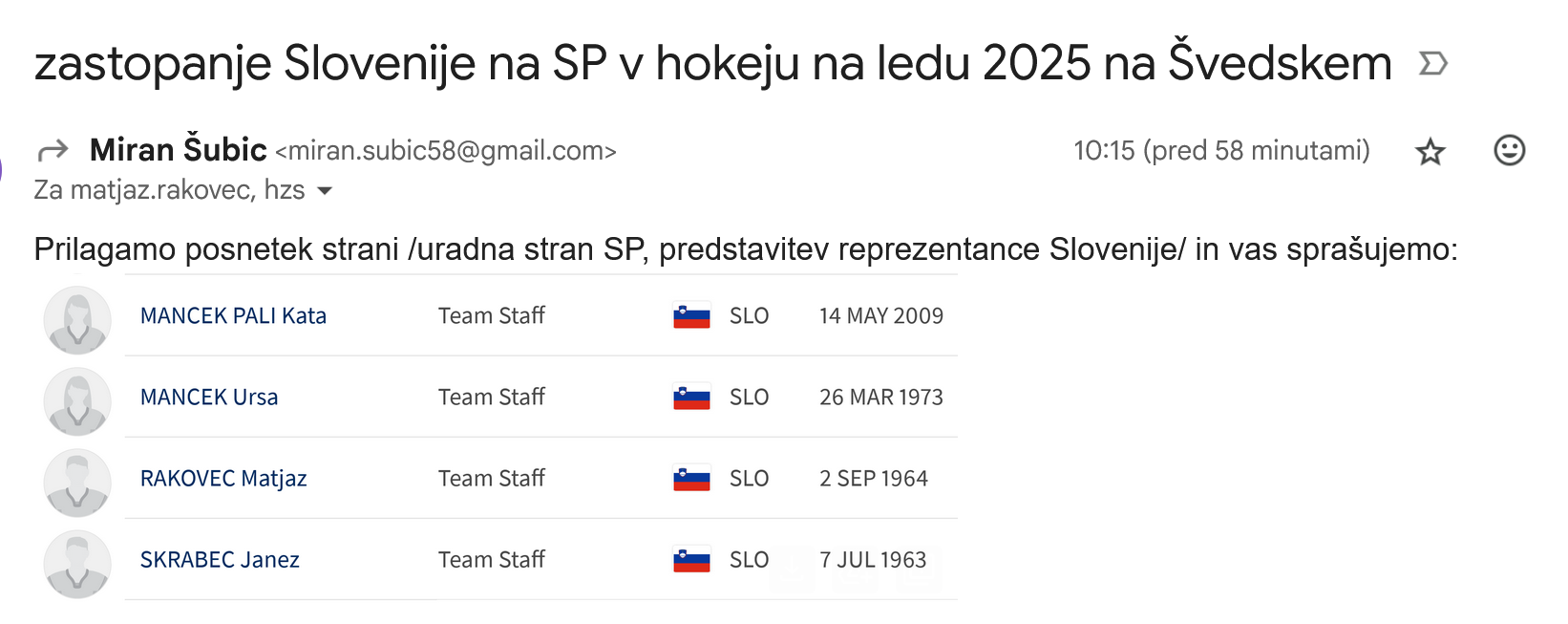Expand recipient details dropdown arrow
This screenshot has width=1568, height=624.
(325, 191)
